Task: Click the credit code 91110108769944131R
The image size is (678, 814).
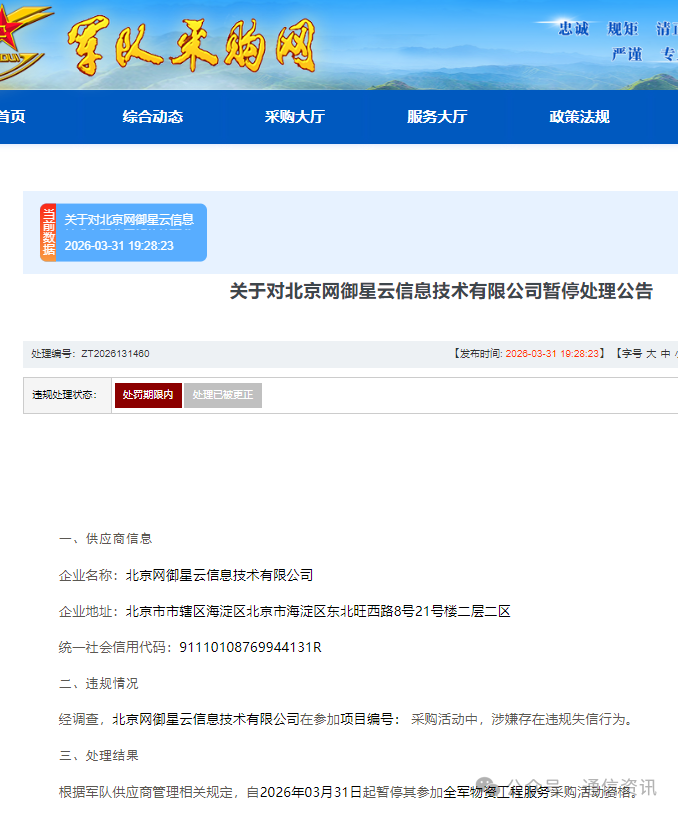Action: click(250, 647)
